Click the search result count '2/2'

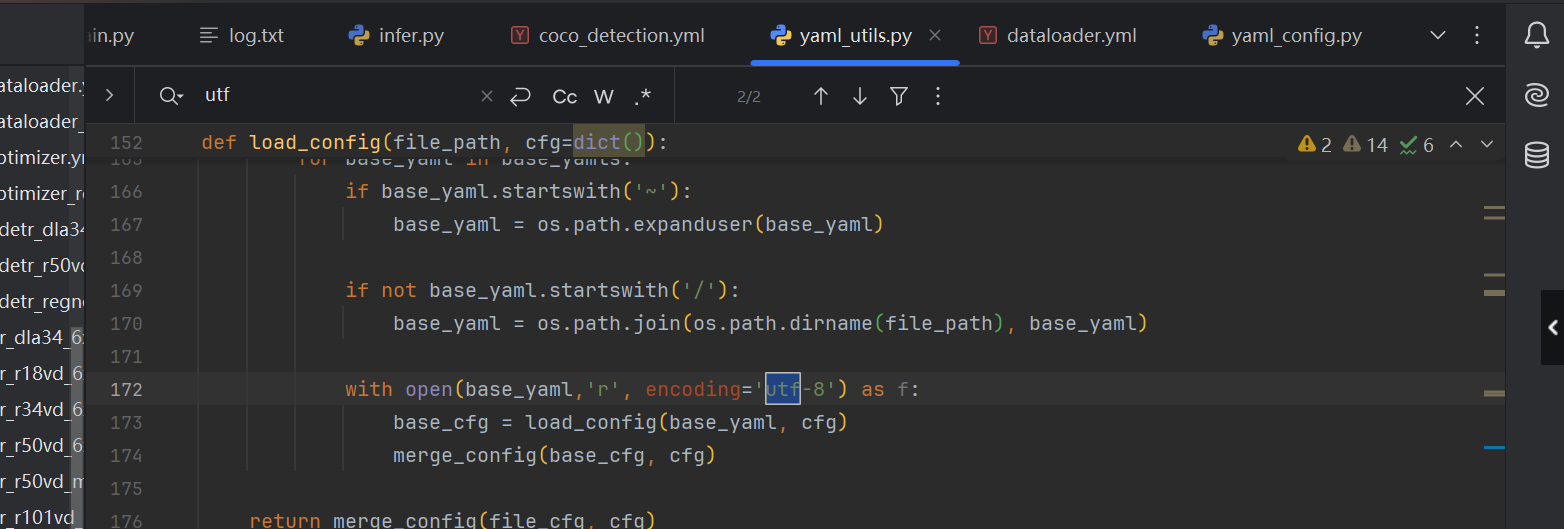[x=749, y=97]
